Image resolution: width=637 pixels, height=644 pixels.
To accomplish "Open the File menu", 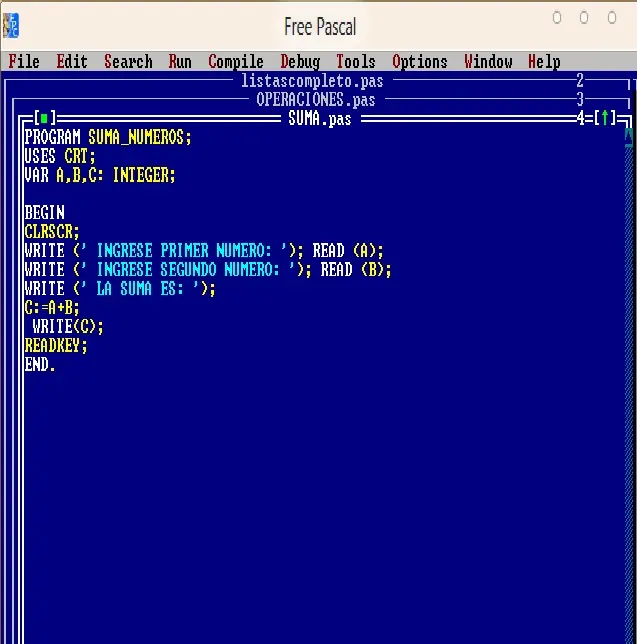I will click(24, 62).
